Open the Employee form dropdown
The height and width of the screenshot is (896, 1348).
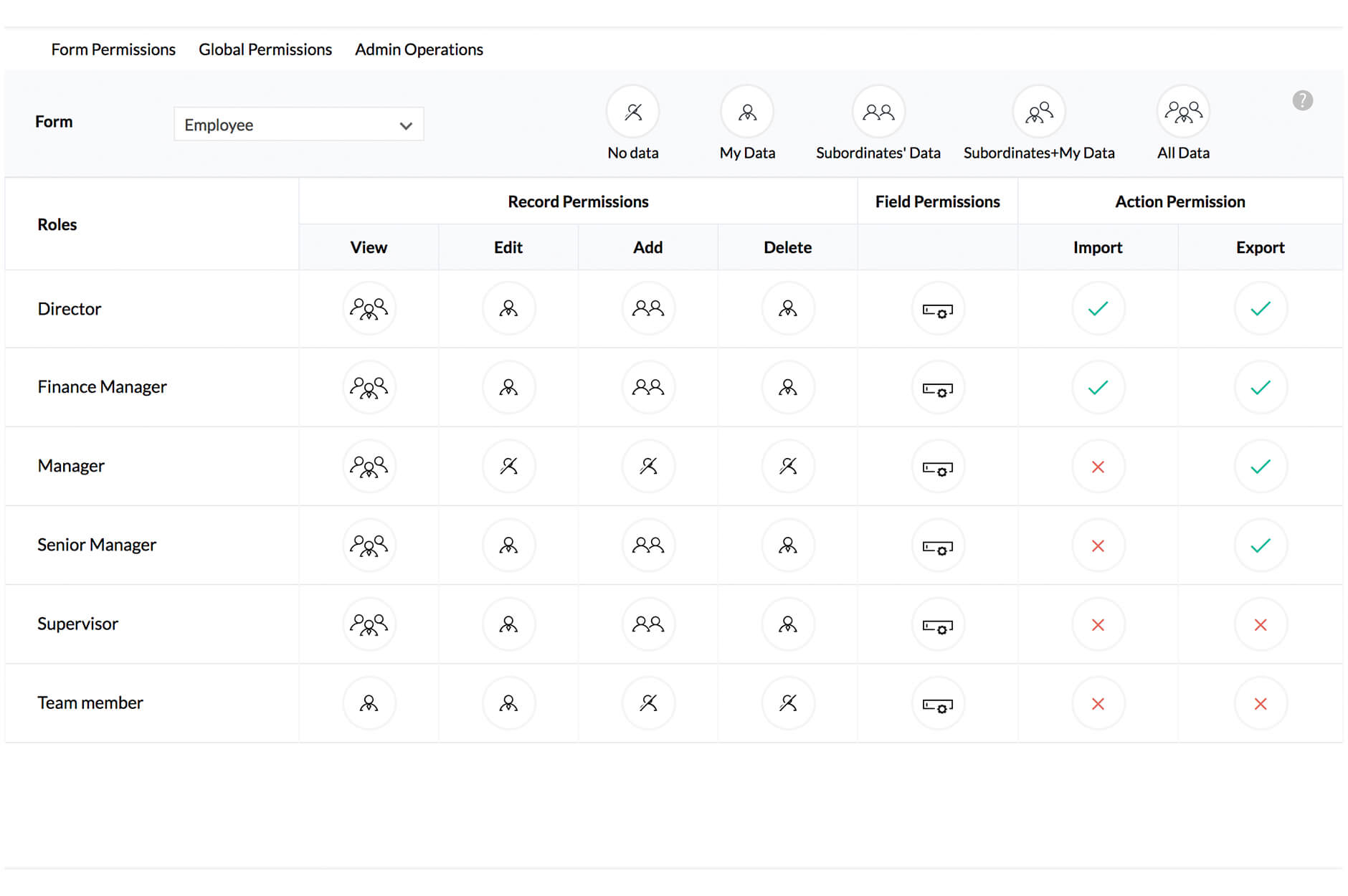(x=298, y=124)
